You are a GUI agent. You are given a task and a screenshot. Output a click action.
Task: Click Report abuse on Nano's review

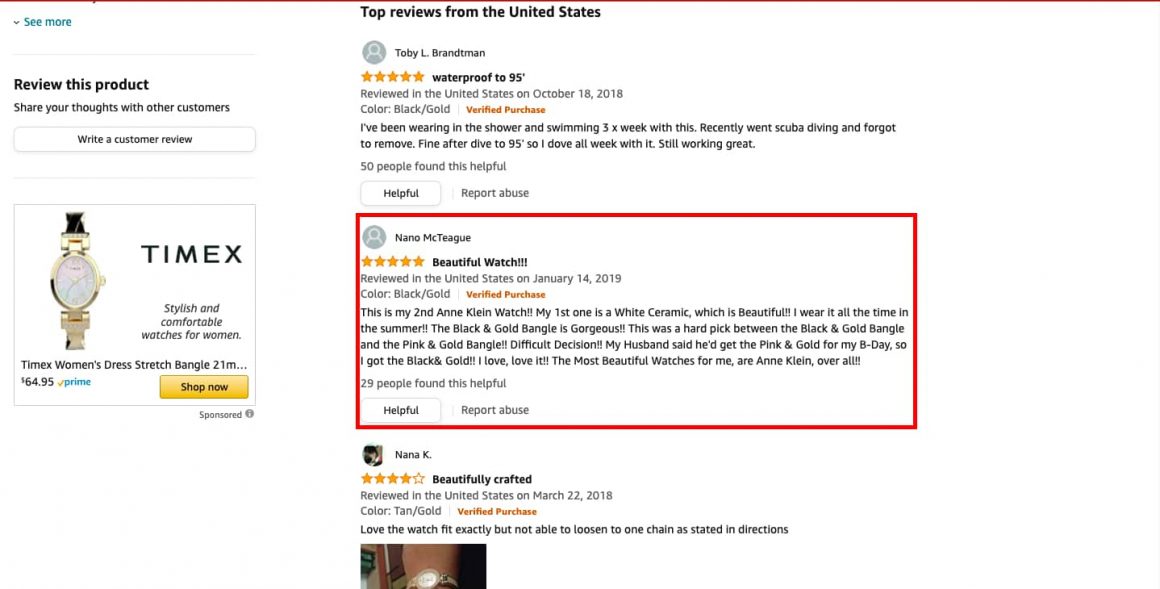click(494, 409)
